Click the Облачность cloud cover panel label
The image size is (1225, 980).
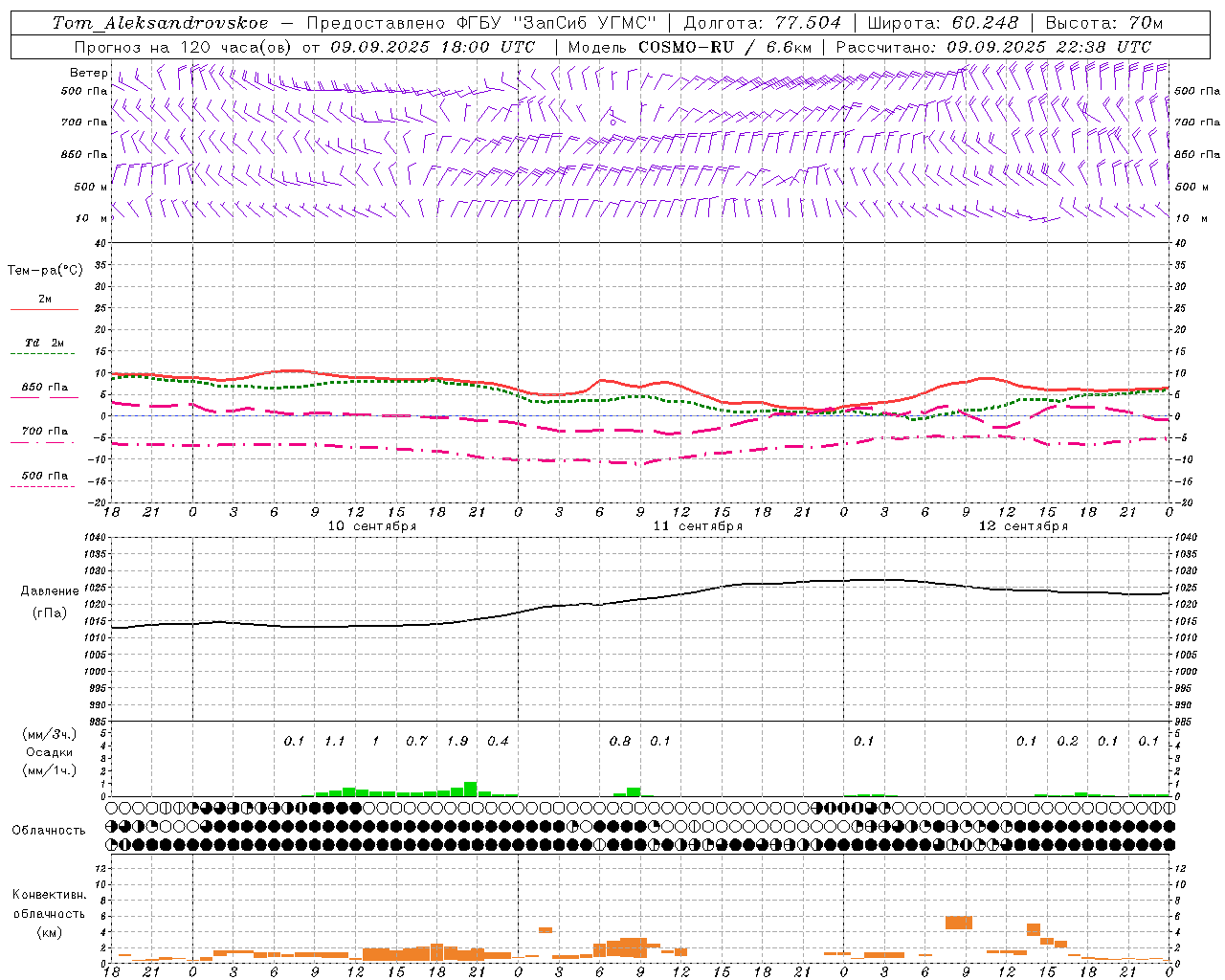tap(49, 831)
